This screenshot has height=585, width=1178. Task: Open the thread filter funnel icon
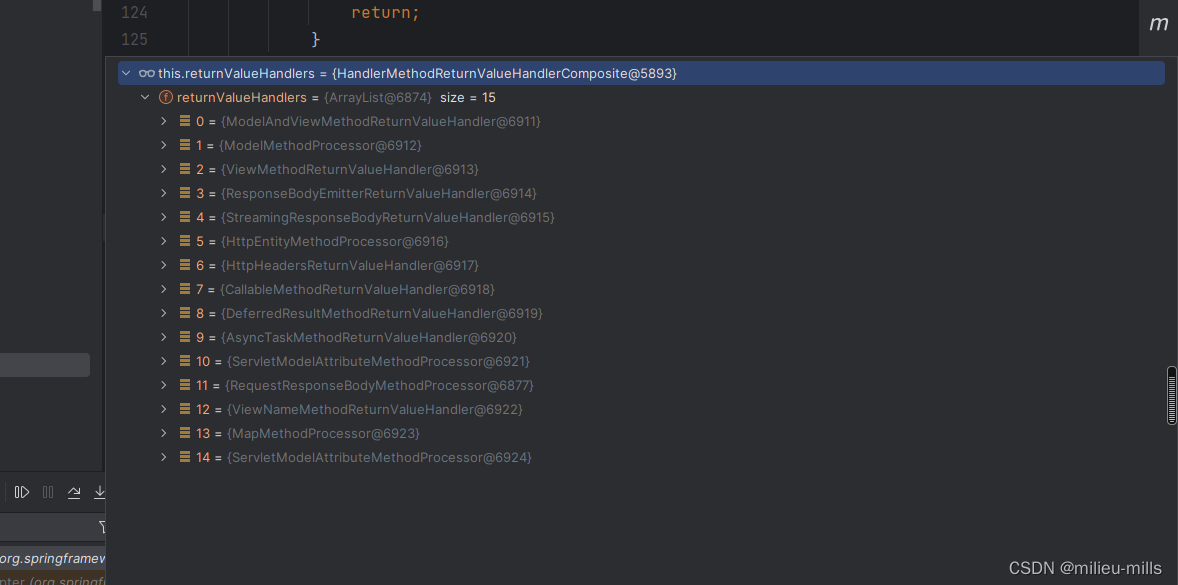click(102, 527)
